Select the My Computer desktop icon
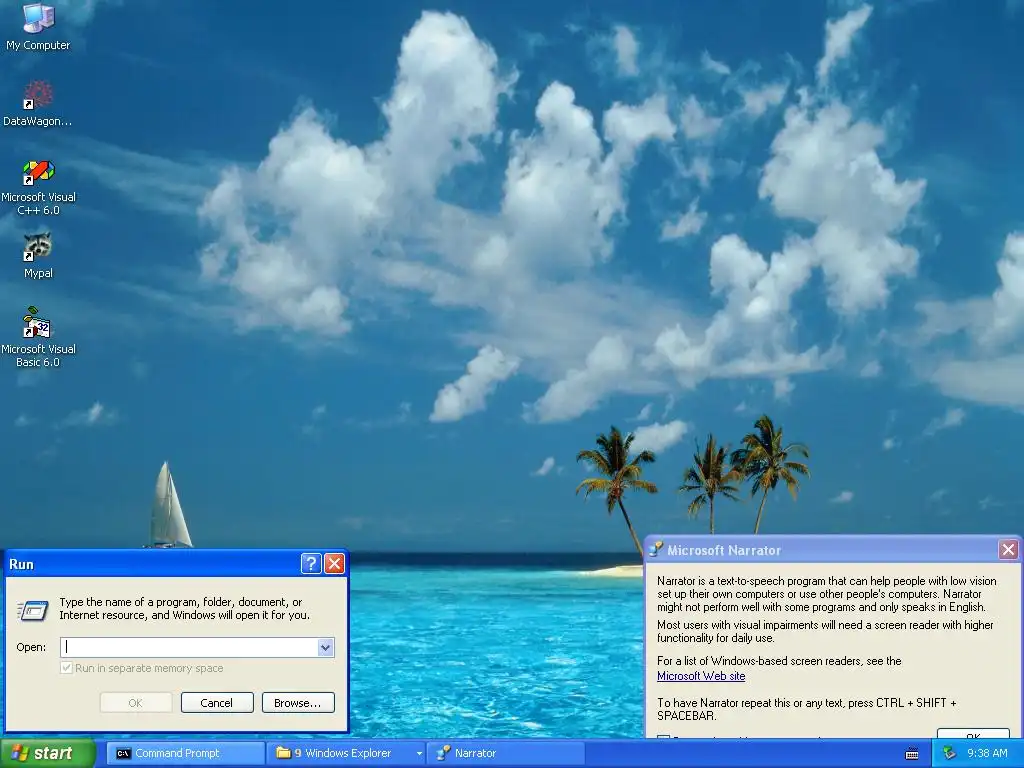The height and width of the screenshot is (768, 1024). 38,26
